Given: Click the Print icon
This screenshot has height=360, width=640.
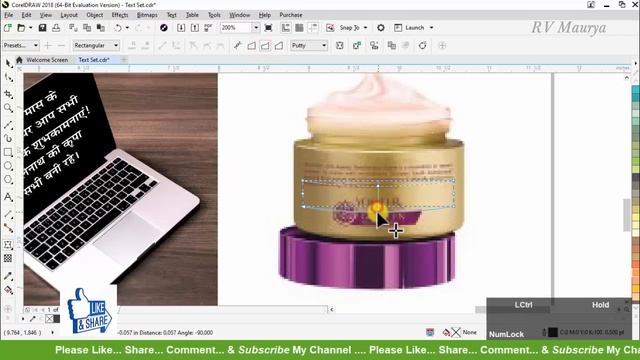Looking at the screenshot, I should 56,28.
